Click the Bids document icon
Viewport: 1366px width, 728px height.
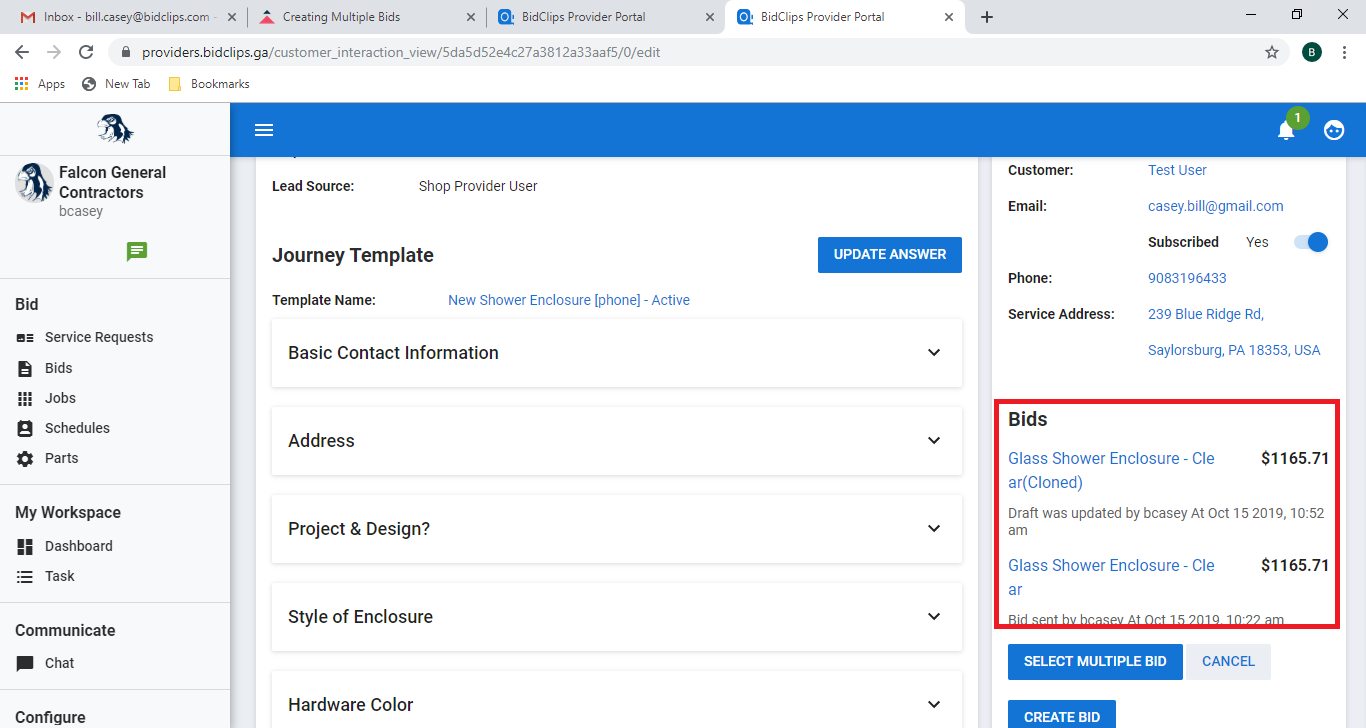tap(25, 368)
